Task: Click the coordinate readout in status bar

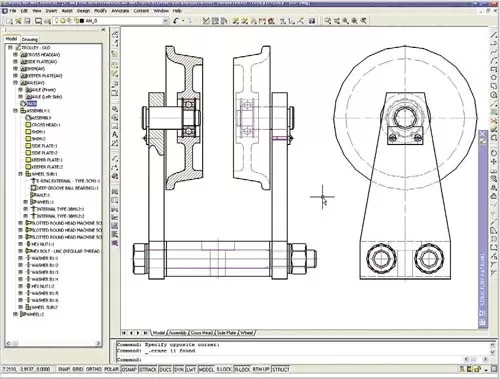Action: pyautogui.click(x=26, y=369)
